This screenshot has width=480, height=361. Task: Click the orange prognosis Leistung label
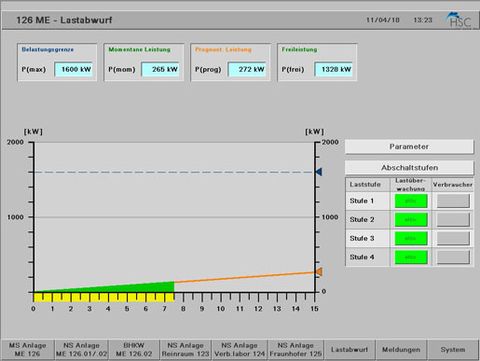coord(223,49)
